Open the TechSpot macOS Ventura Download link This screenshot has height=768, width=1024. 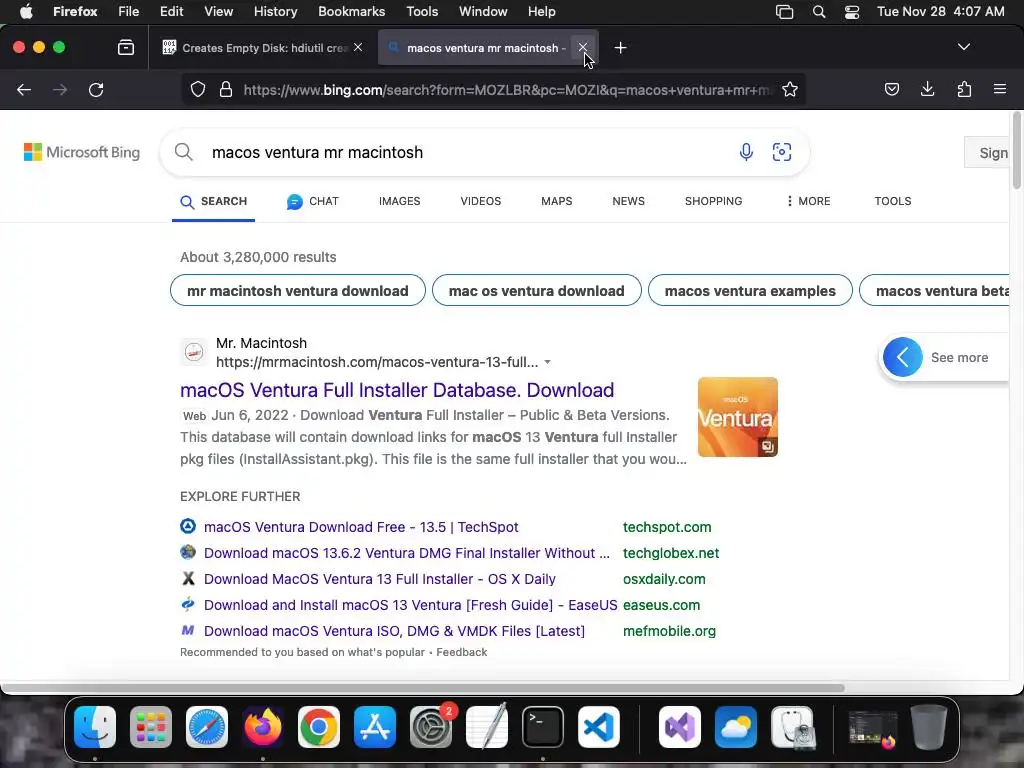click(x=361, y=527)
